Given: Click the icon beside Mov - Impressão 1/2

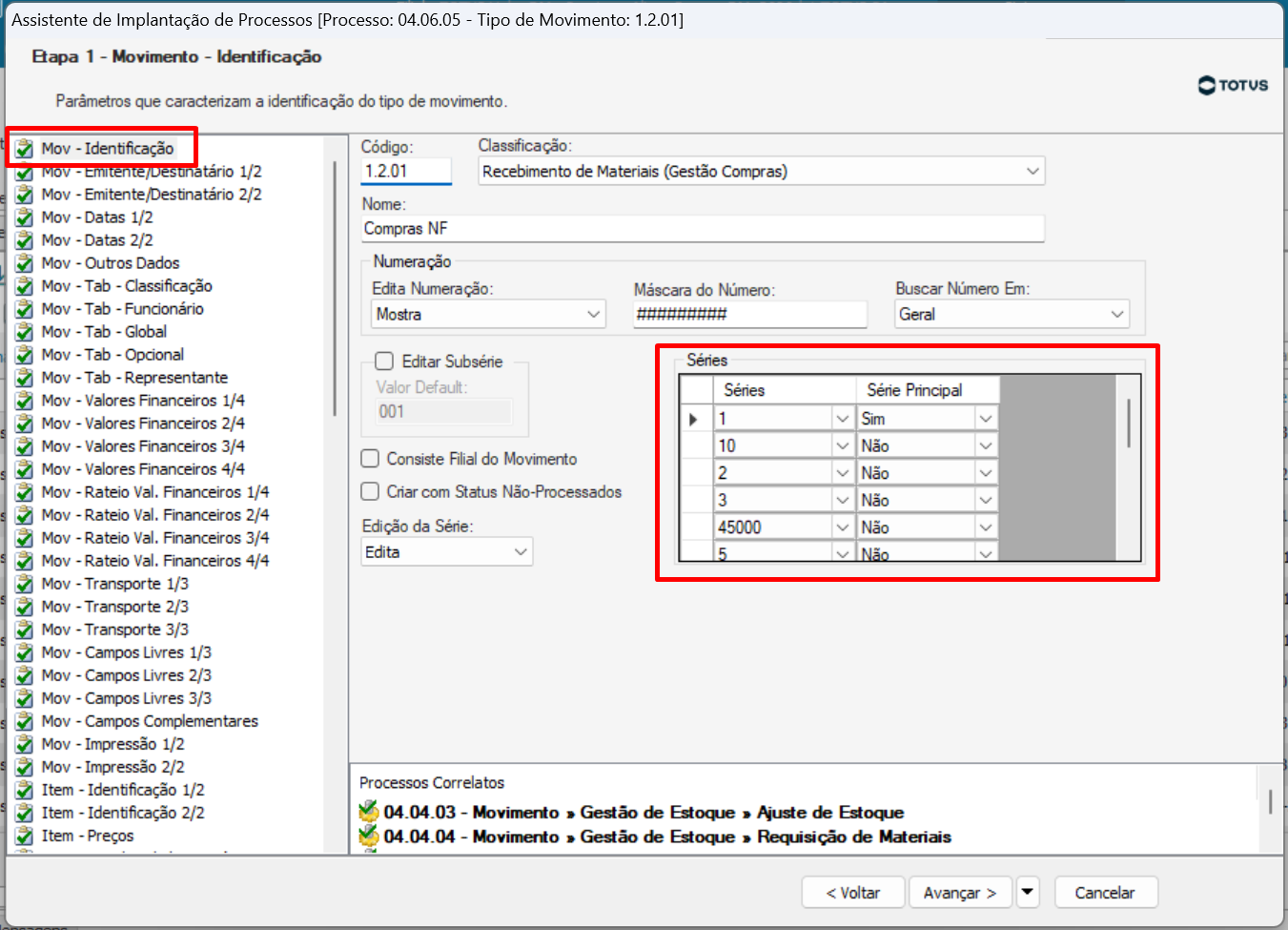Looking at the screenshot, I should (x=25, y=744).
